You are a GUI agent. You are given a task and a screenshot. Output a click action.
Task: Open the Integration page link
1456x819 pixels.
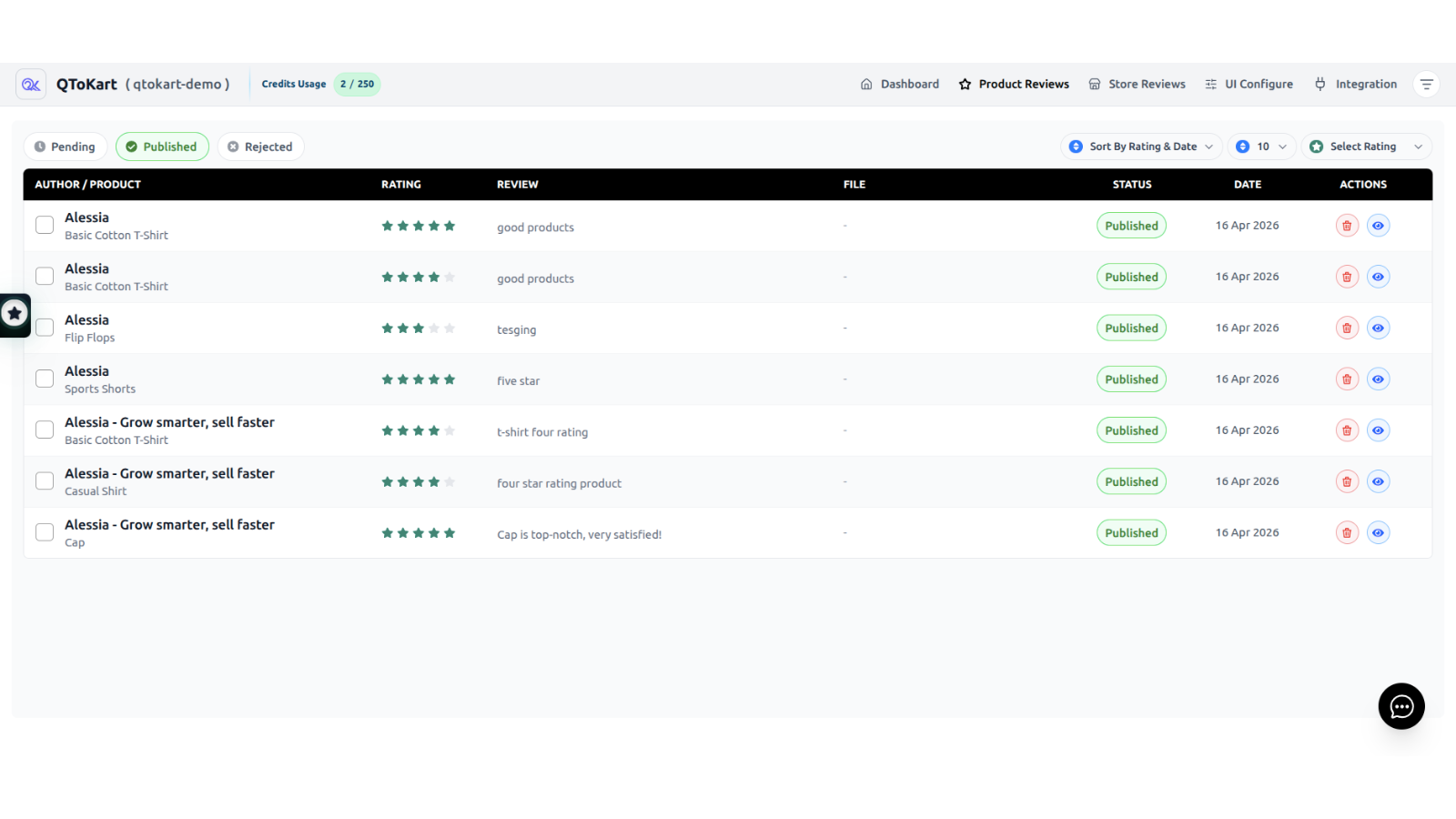coord(1356,84)
